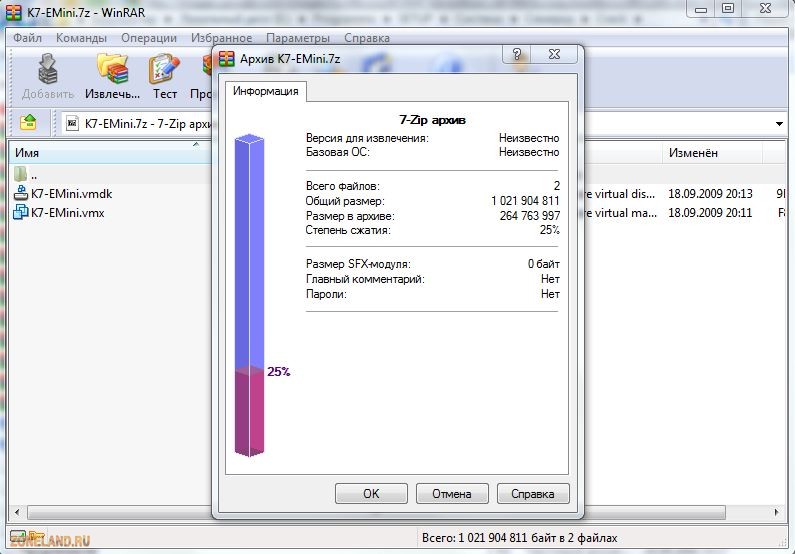Close the Архив K7-EMini.7z dialog
The height and width of the screenshot is (554, 795).
click(x=554, y=54)
